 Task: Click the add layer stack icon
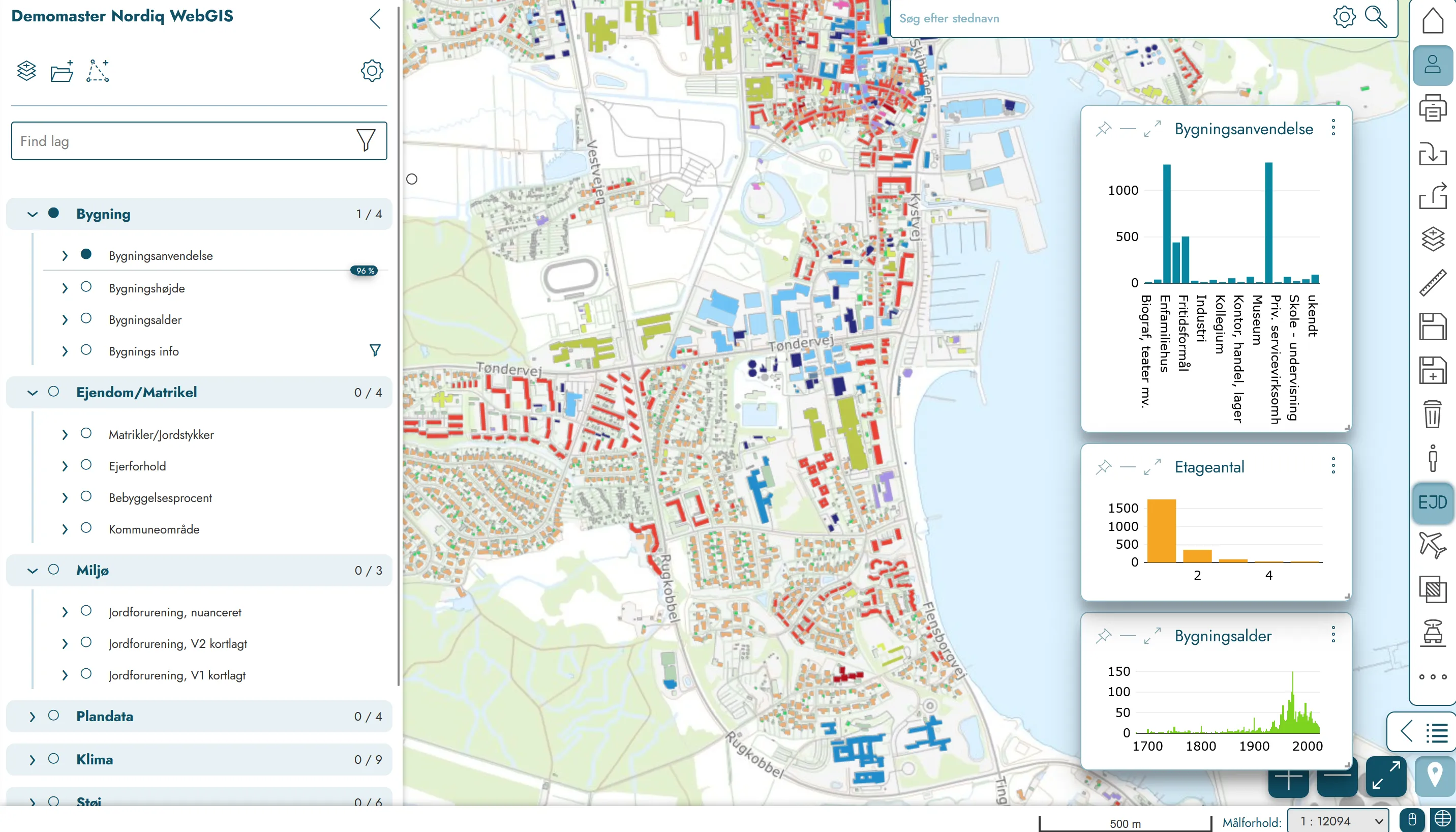coord(26,71)
